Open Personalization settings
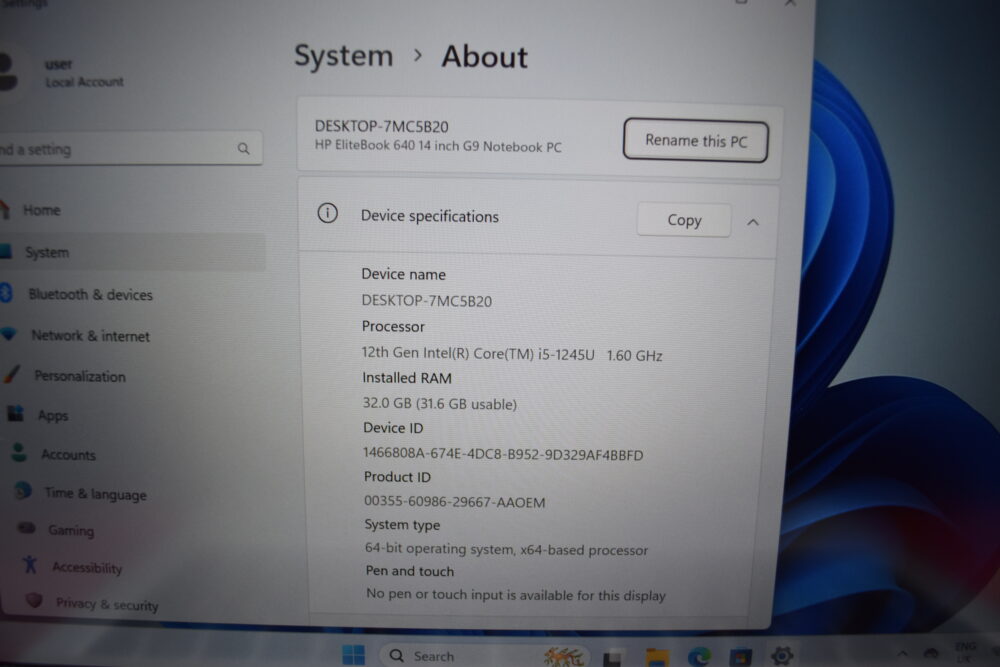The width and height of the screenshot is (1000, 667). pos(80,376)
